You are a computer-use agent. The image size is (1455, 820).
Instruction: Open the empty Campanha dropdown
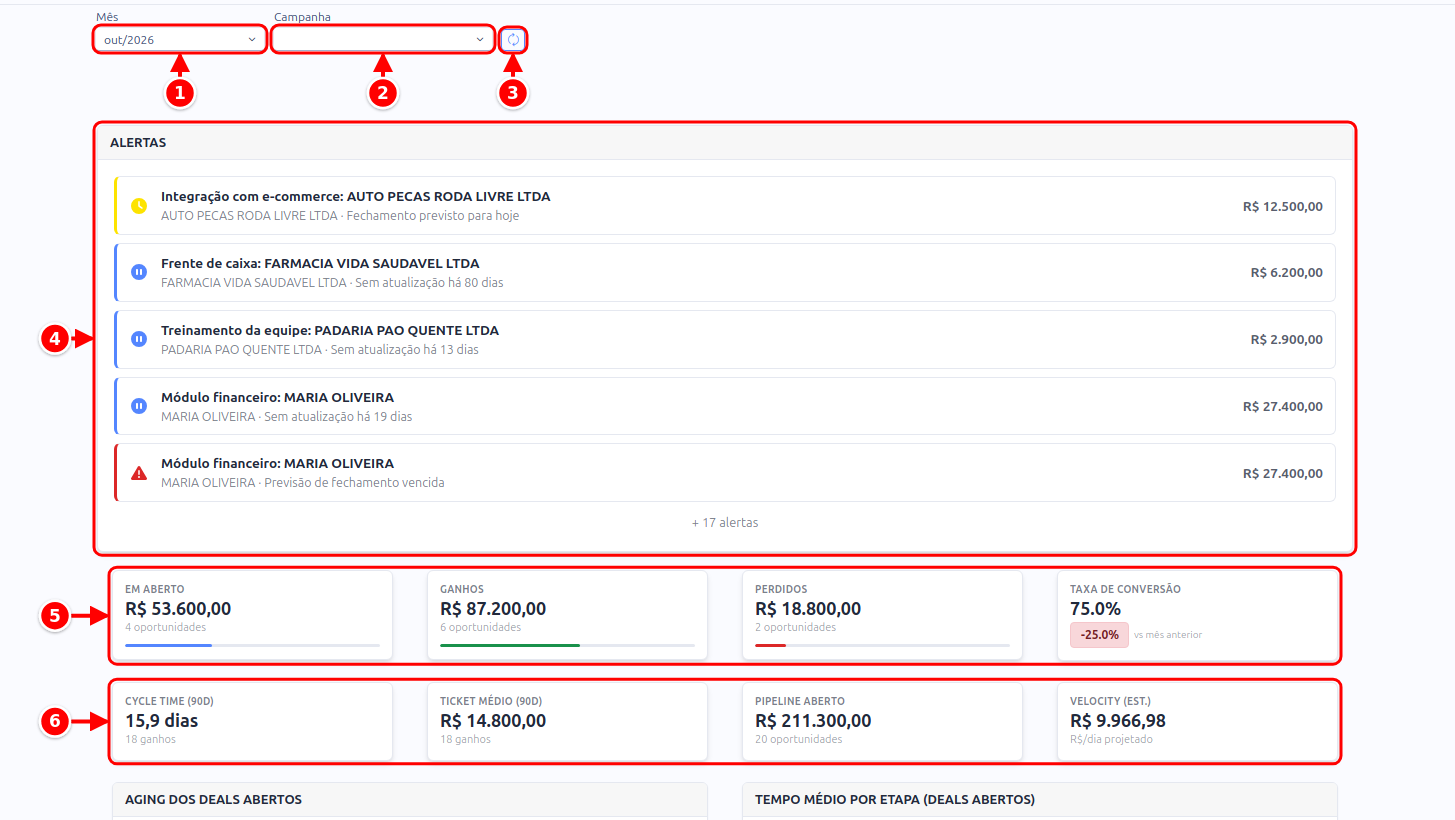(382, 40)
